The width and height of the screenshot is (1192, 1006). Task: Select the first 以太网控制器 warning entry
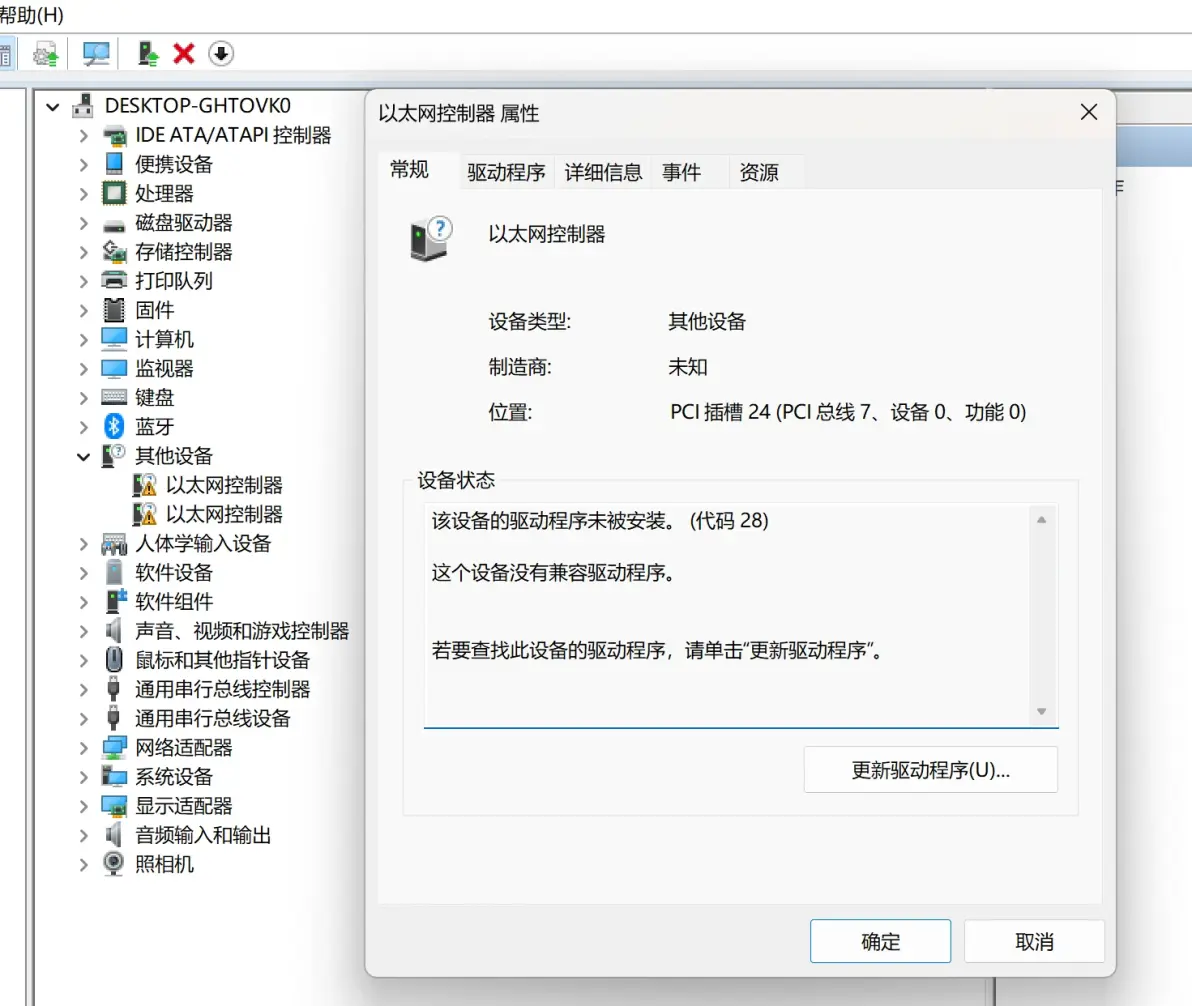click(224, 485)
